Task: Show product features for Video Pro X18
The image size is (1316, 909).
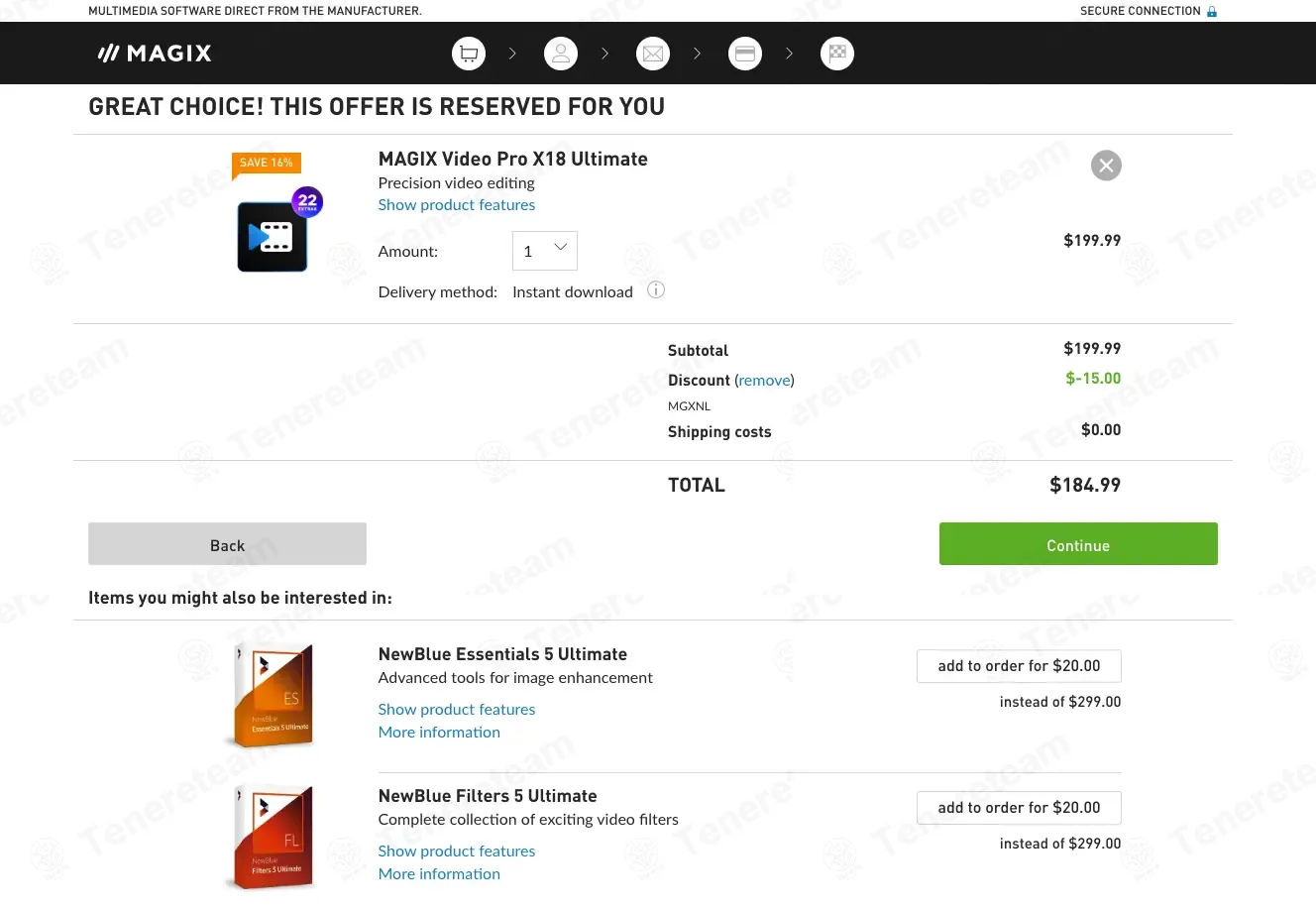Action: pos(457,205)
